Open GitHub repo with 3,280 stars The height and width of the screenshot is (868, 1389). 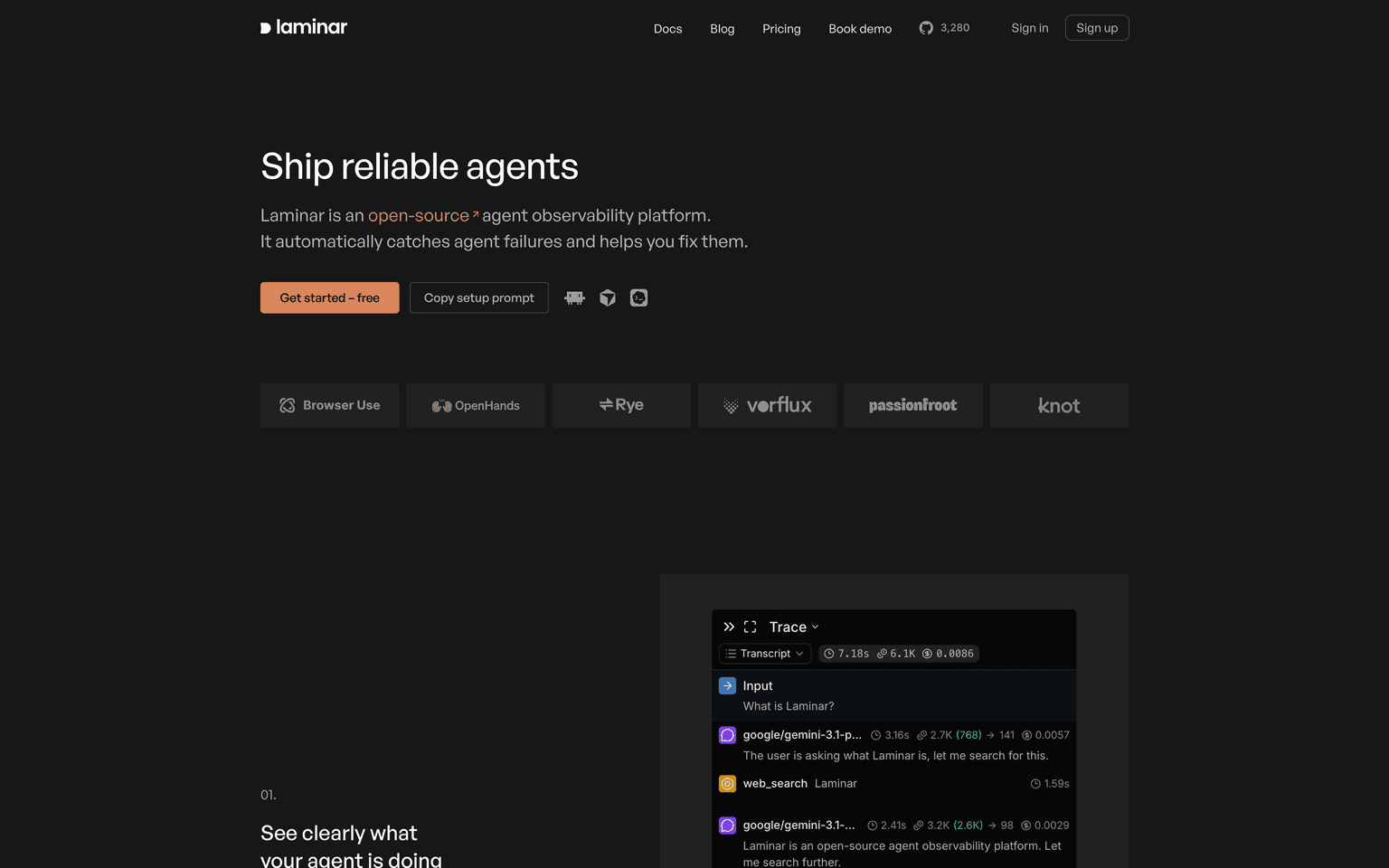pyautogui.click(x=944, y=28)
